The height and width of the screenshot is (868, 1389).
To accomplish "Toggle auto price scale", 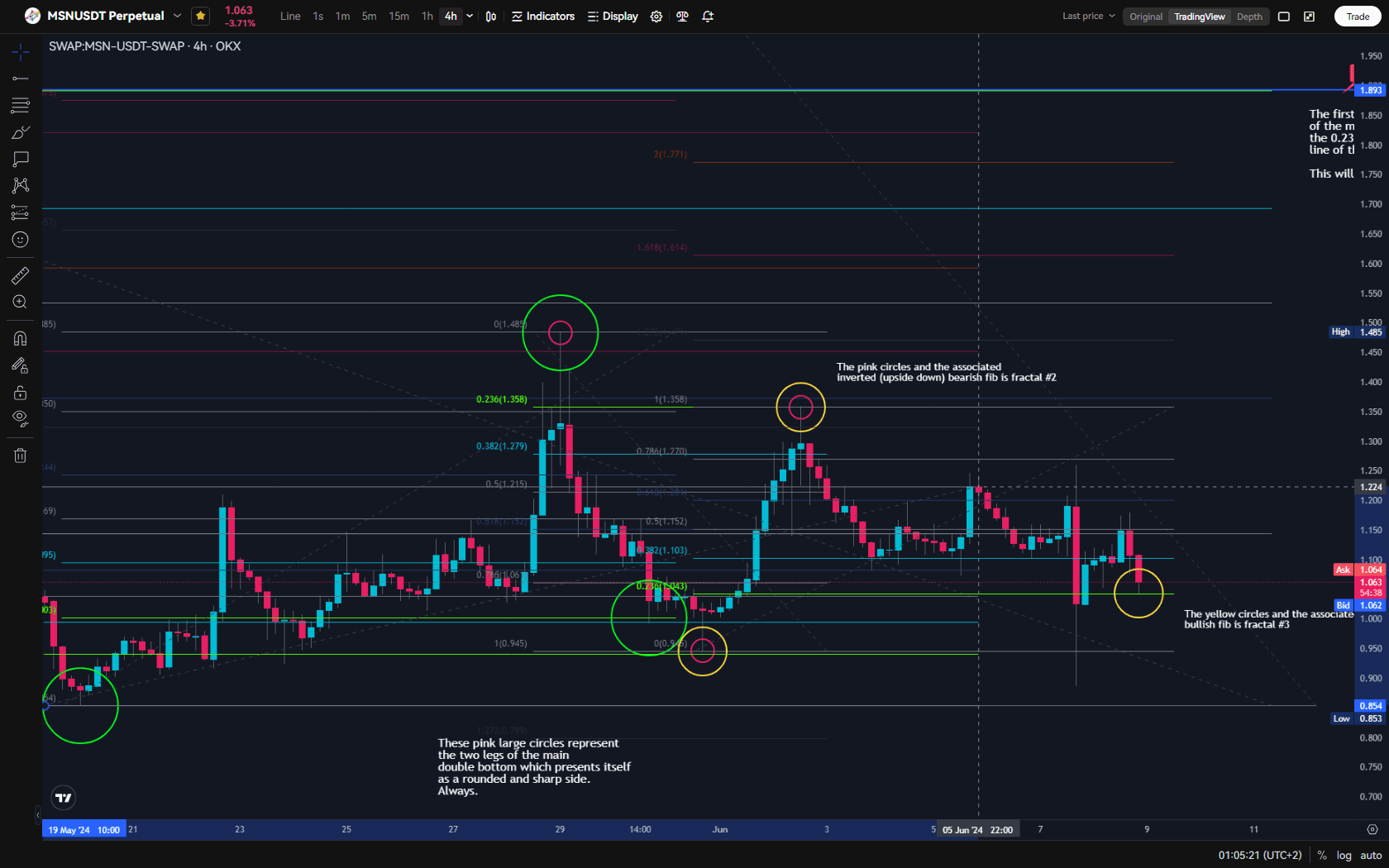I will click(1371, 856).
